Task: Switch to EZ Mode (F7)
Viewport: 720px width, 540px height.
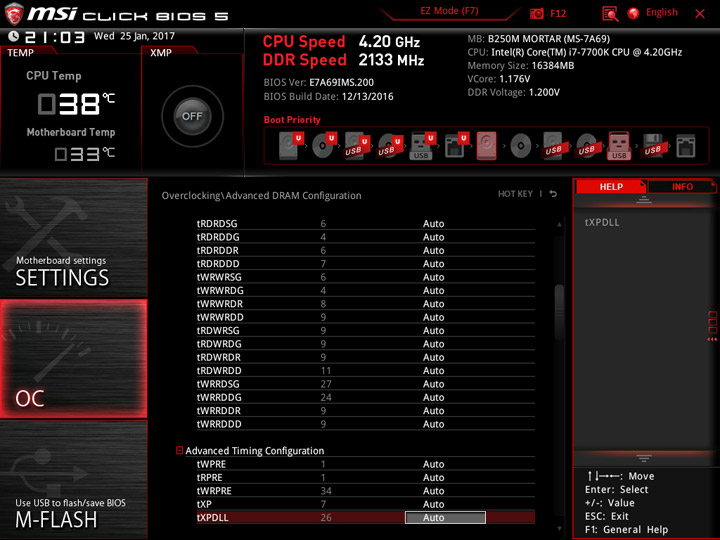Action: (x=449, y=11)
